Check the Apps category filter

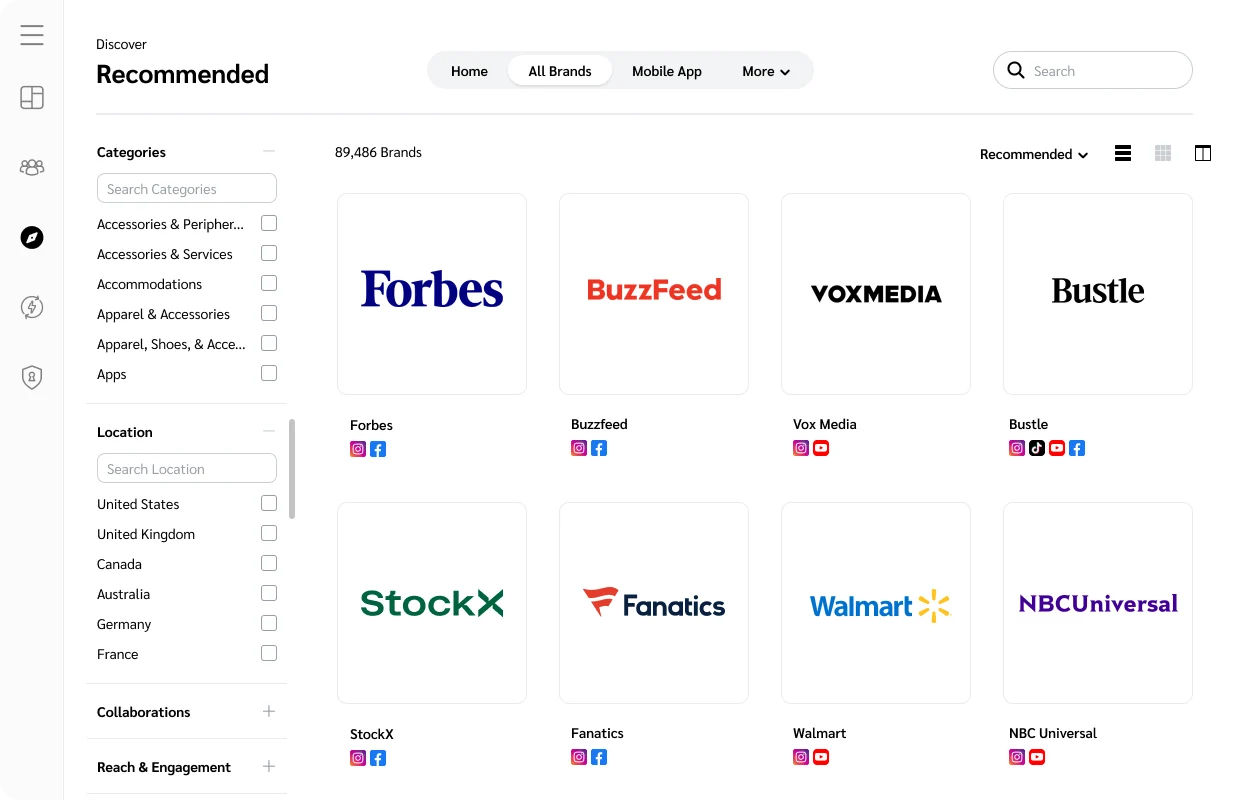268,372
